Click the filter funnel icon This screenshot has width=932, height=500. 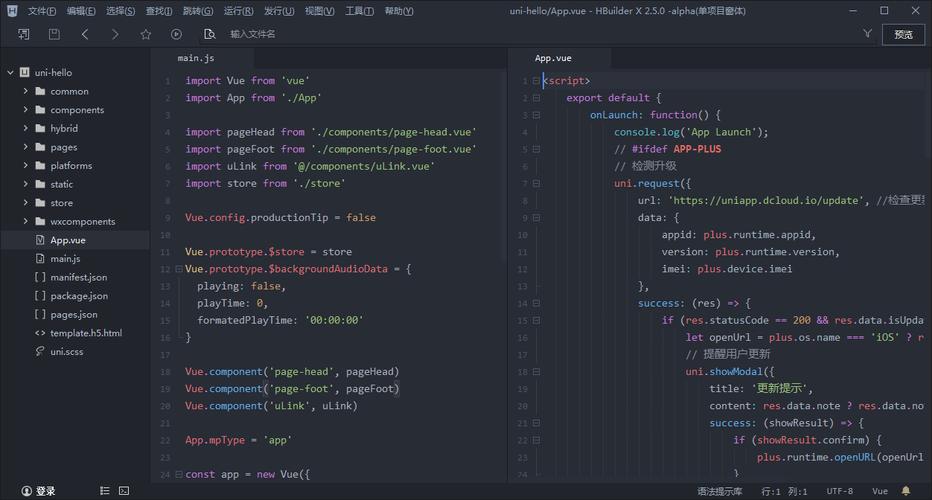click(868, 33)
